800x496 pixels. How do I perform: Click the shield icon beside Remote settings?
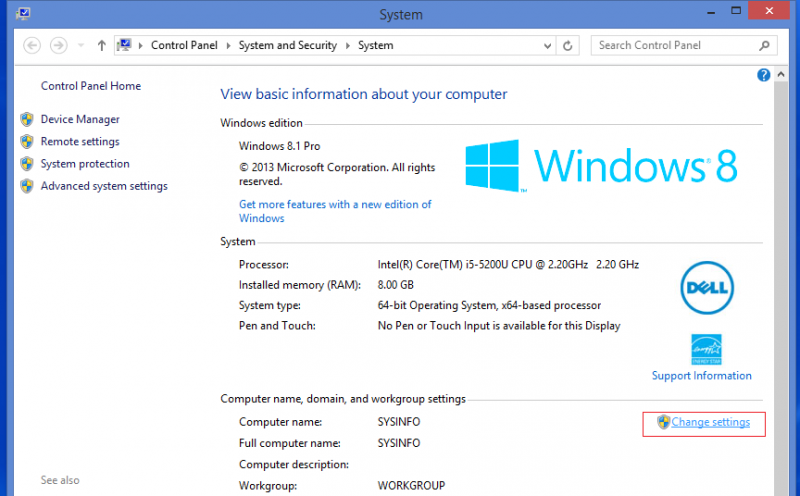click(x=27, y=141)
